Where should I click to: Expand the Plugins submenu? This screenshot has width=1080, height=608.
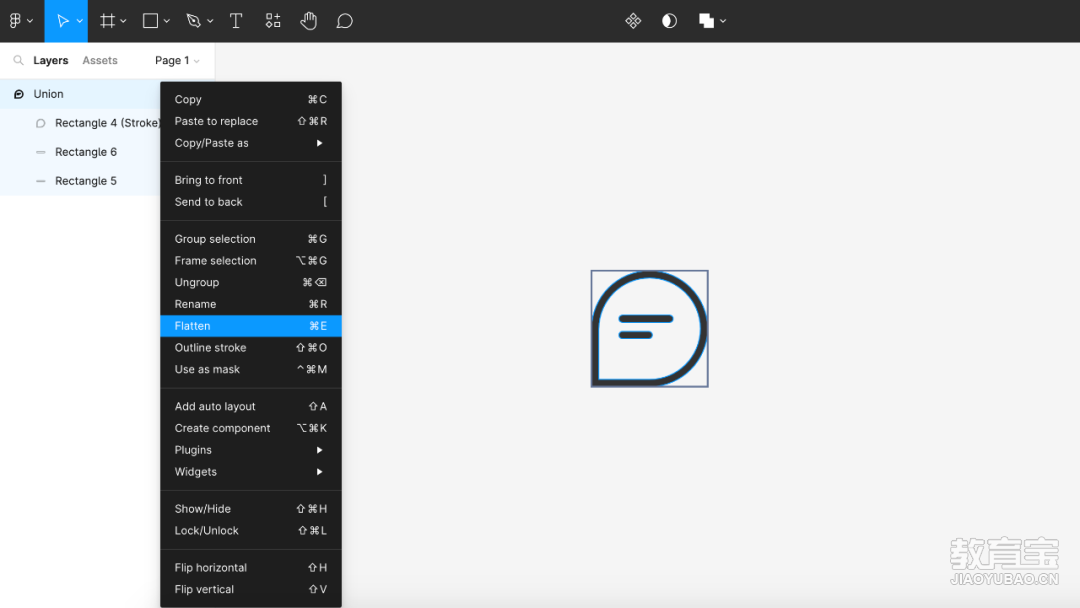251,450
